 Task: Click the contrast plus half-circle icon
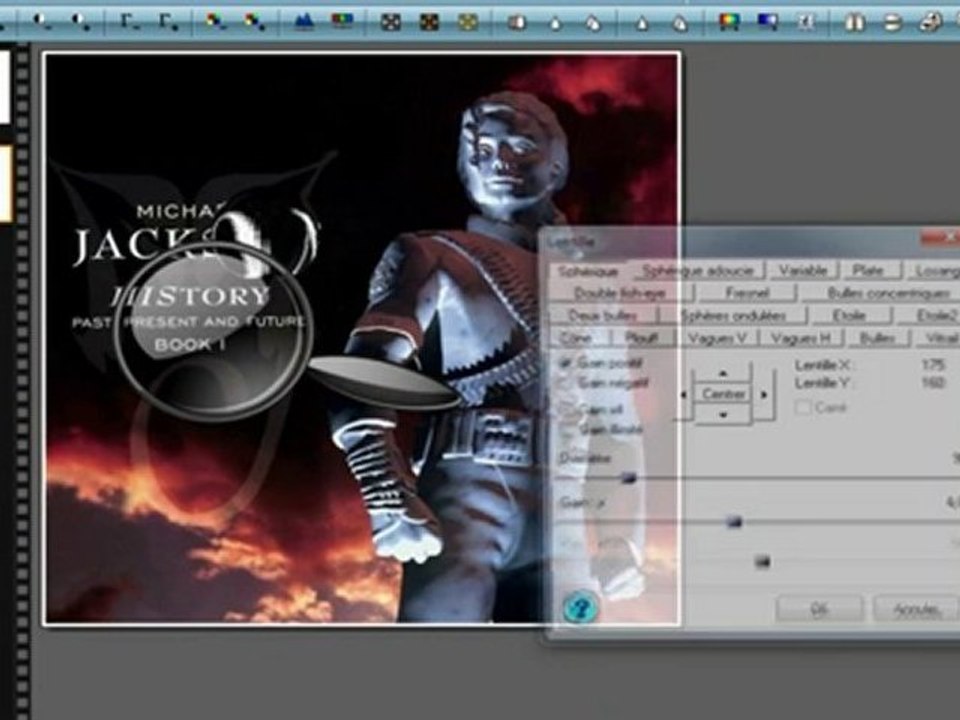point(81,23)
